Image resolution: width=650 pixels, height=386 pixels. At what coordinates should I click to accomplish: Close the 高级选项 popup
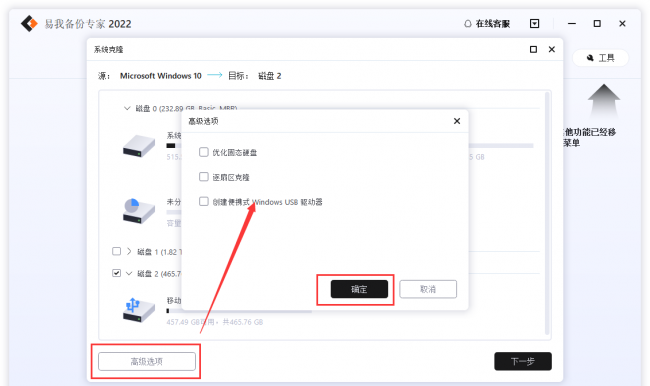click(x=457, y=121)
